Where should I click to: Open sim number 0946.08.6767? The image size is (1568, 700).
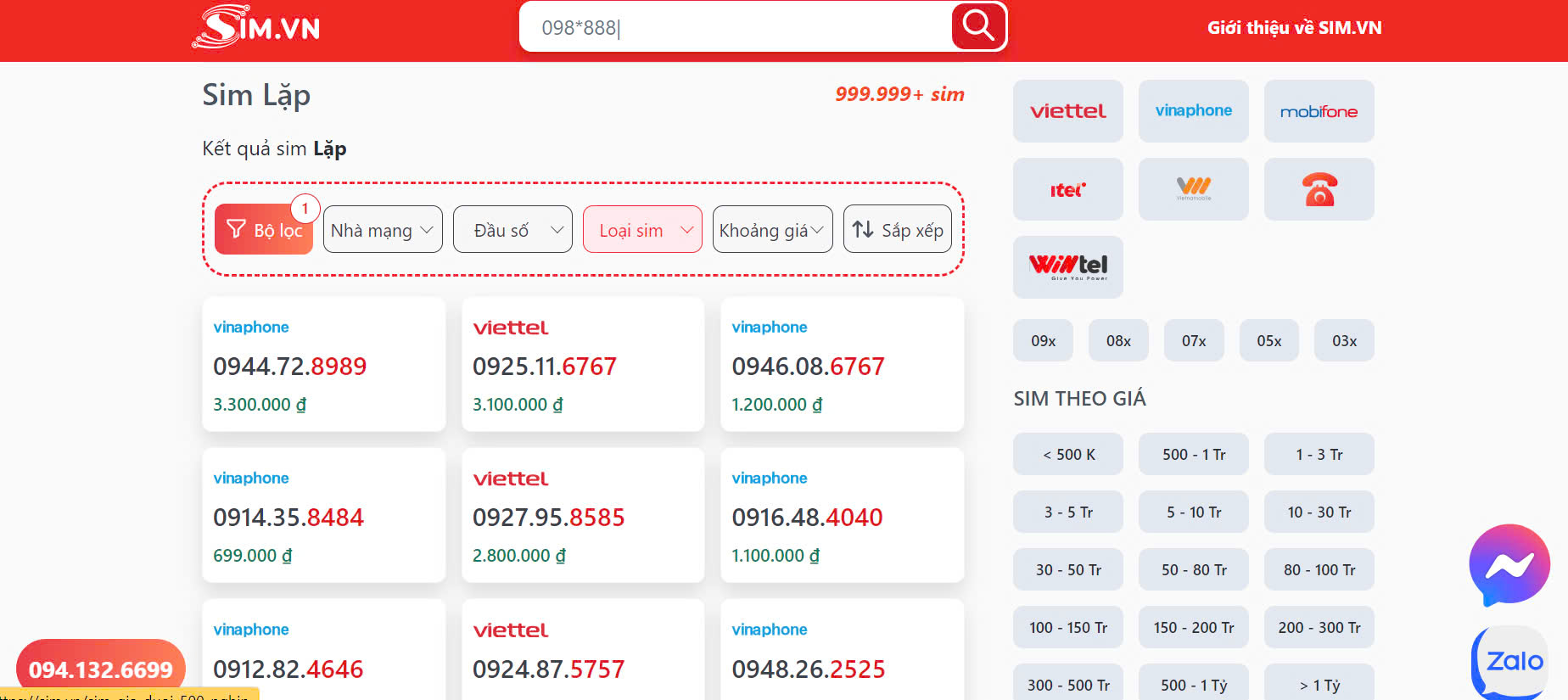808,366
